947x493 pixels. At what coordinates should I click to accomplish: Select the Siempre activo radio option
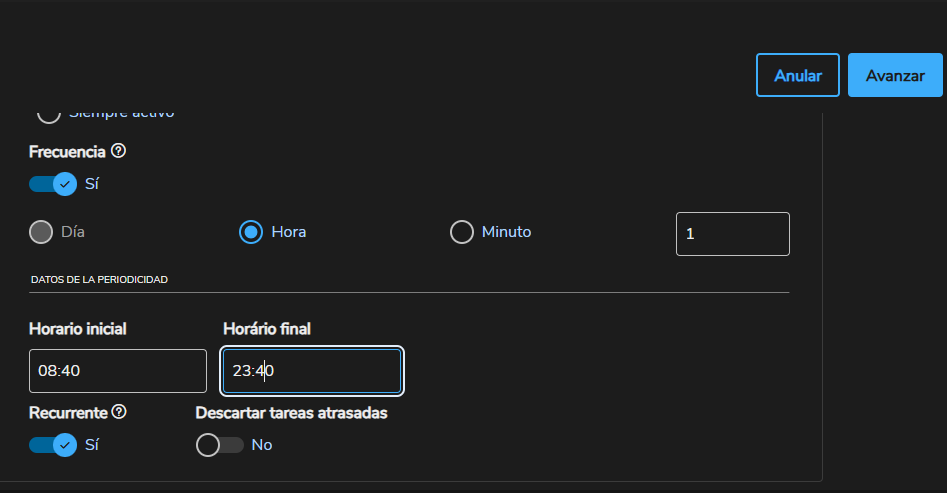click(48, 114)
